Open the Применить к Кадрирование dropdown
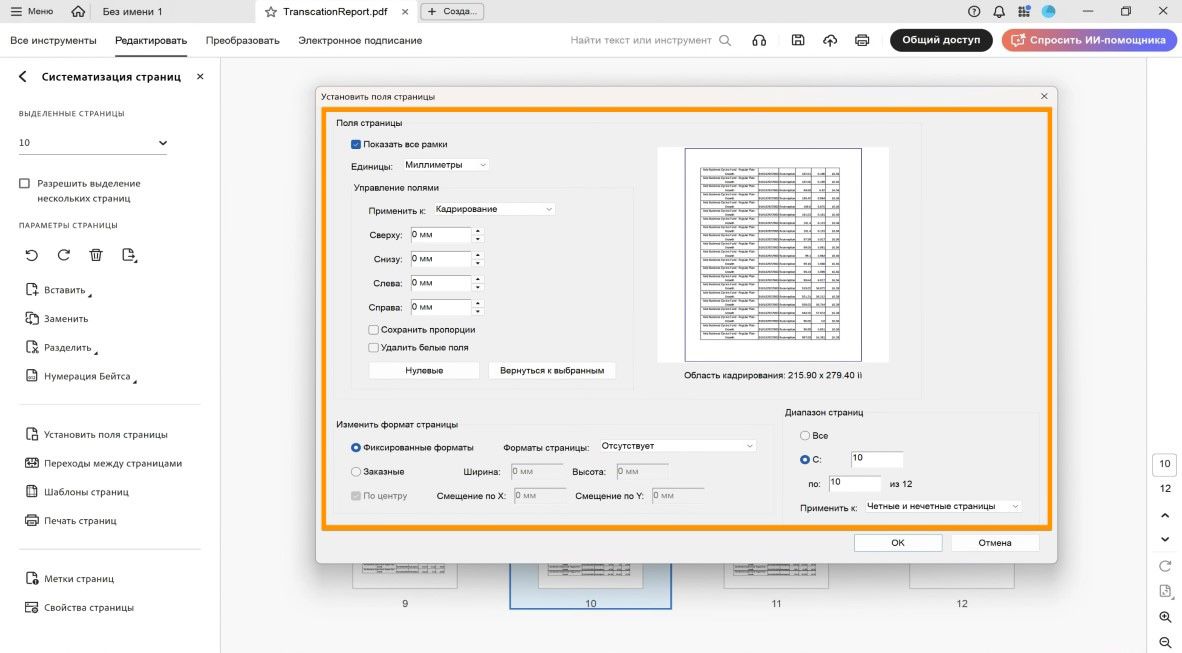 pos(494,209)
